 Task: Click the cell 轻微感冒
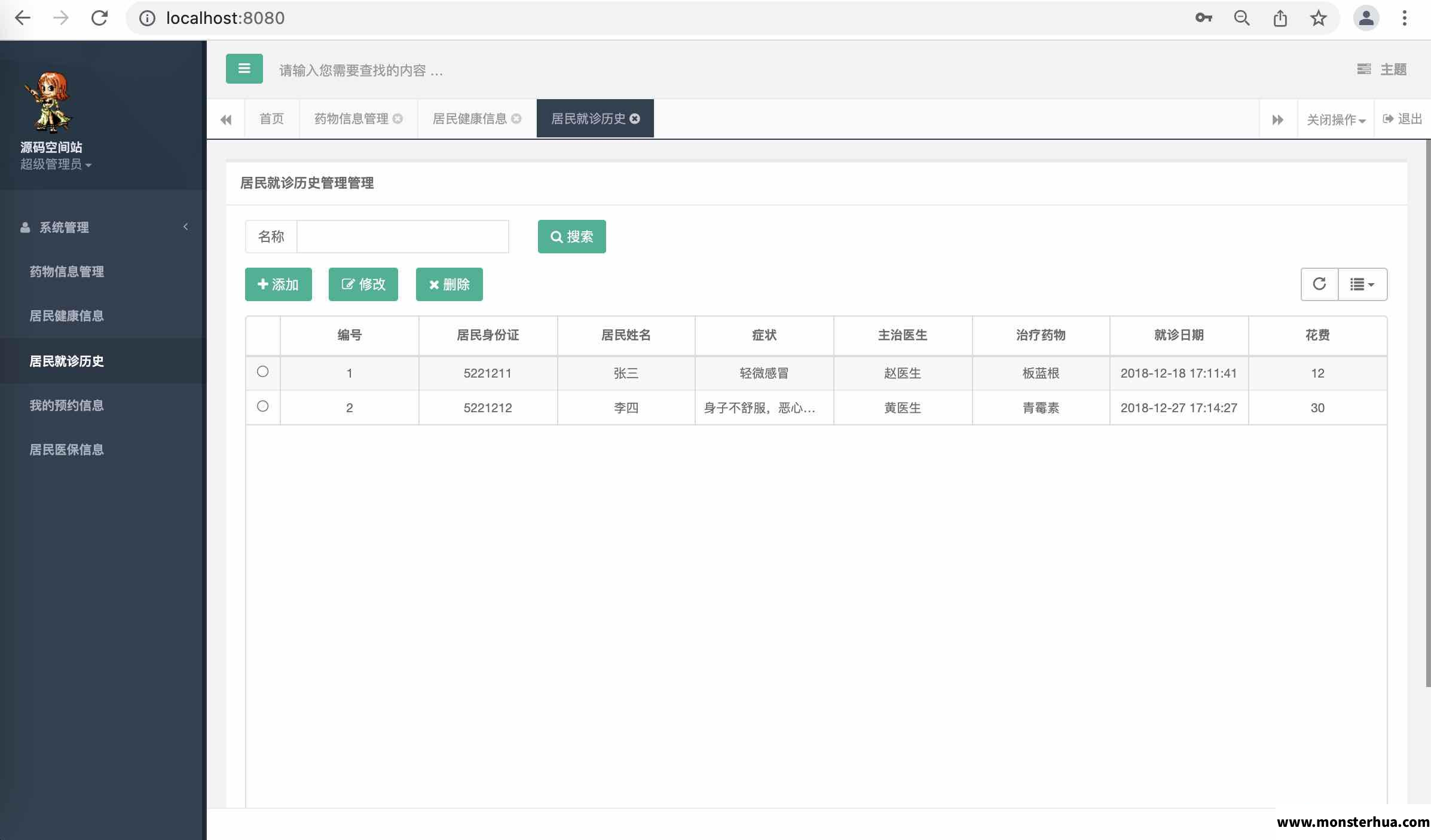point(764,373)
